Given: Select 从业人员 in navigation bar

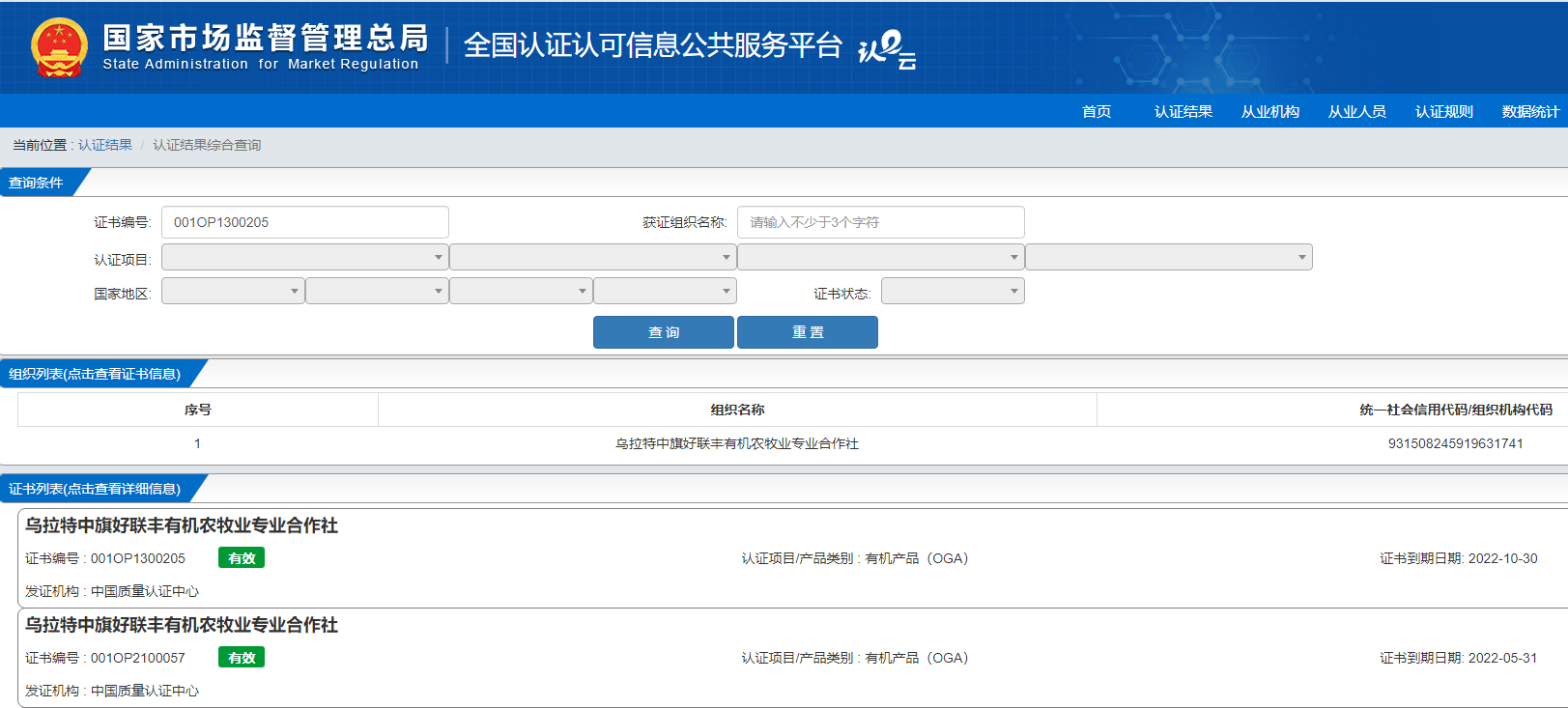Looking at the screenshot, I should [x=1357, y=112].
